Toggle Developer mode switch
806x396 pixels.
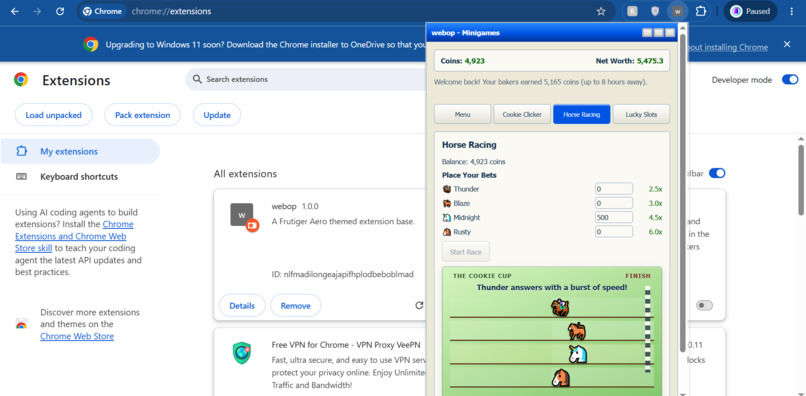point(790,80)
